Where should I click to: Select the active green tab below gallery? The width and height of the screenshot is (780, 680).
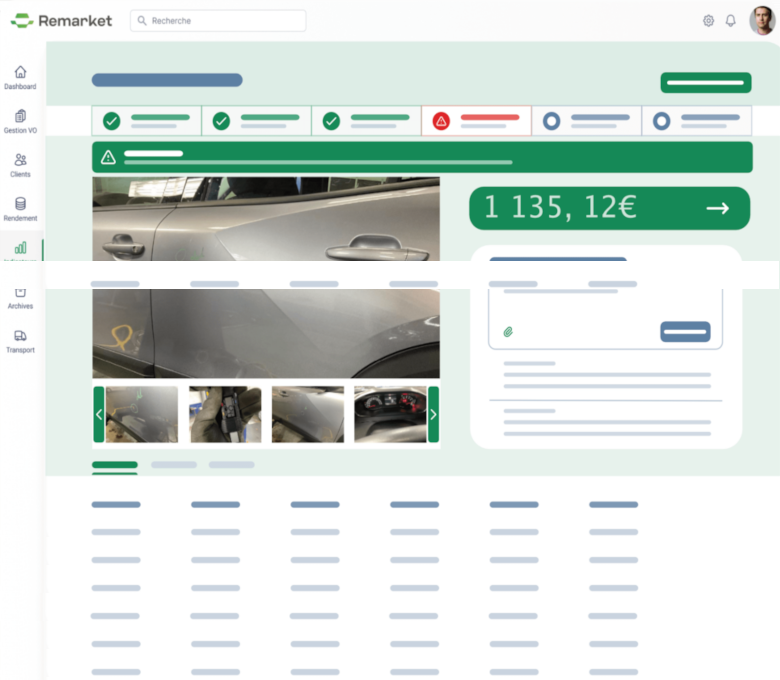point(115,465)
